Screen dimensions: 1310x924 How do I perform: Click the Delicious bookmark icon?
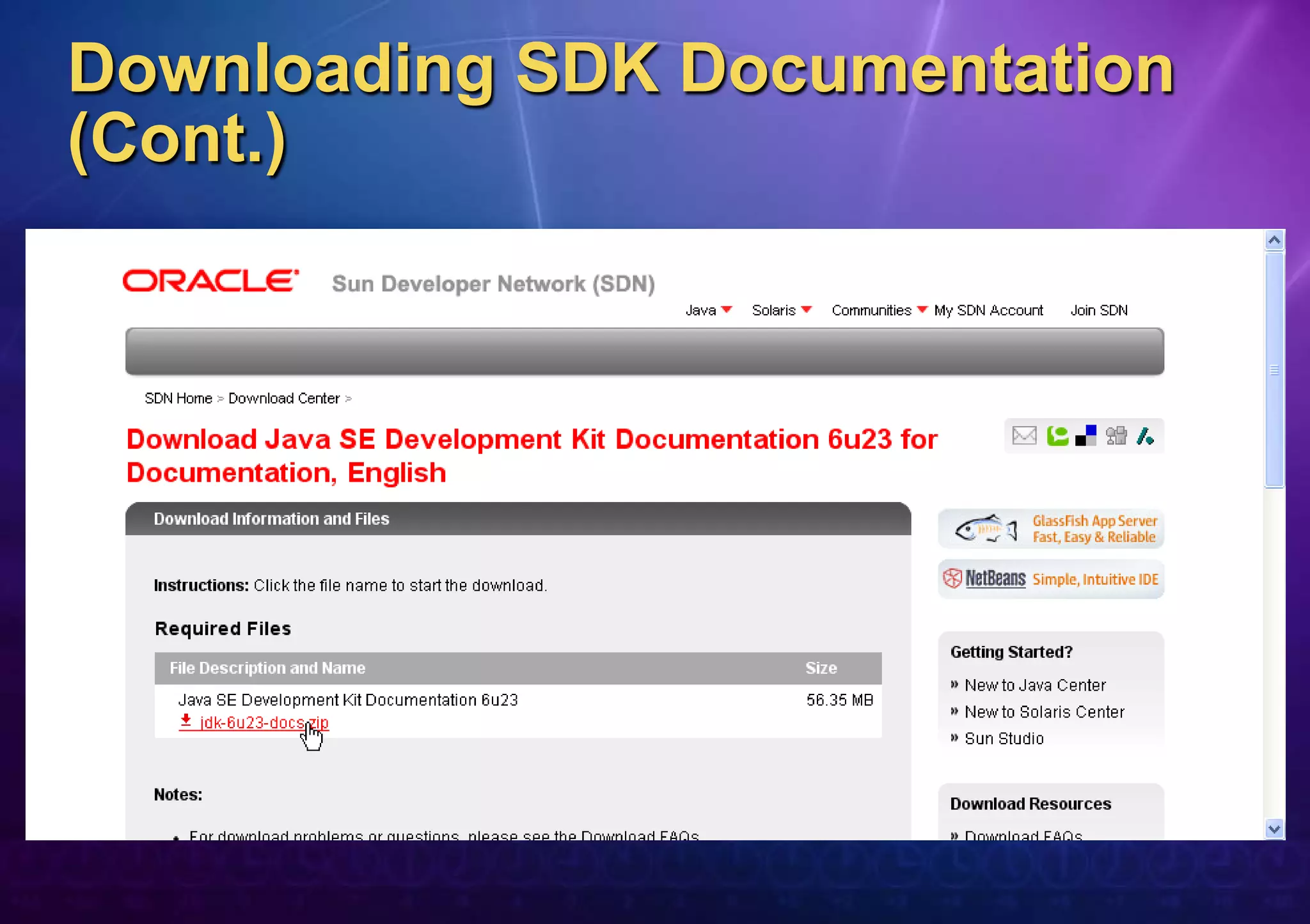click(1085, 436)
